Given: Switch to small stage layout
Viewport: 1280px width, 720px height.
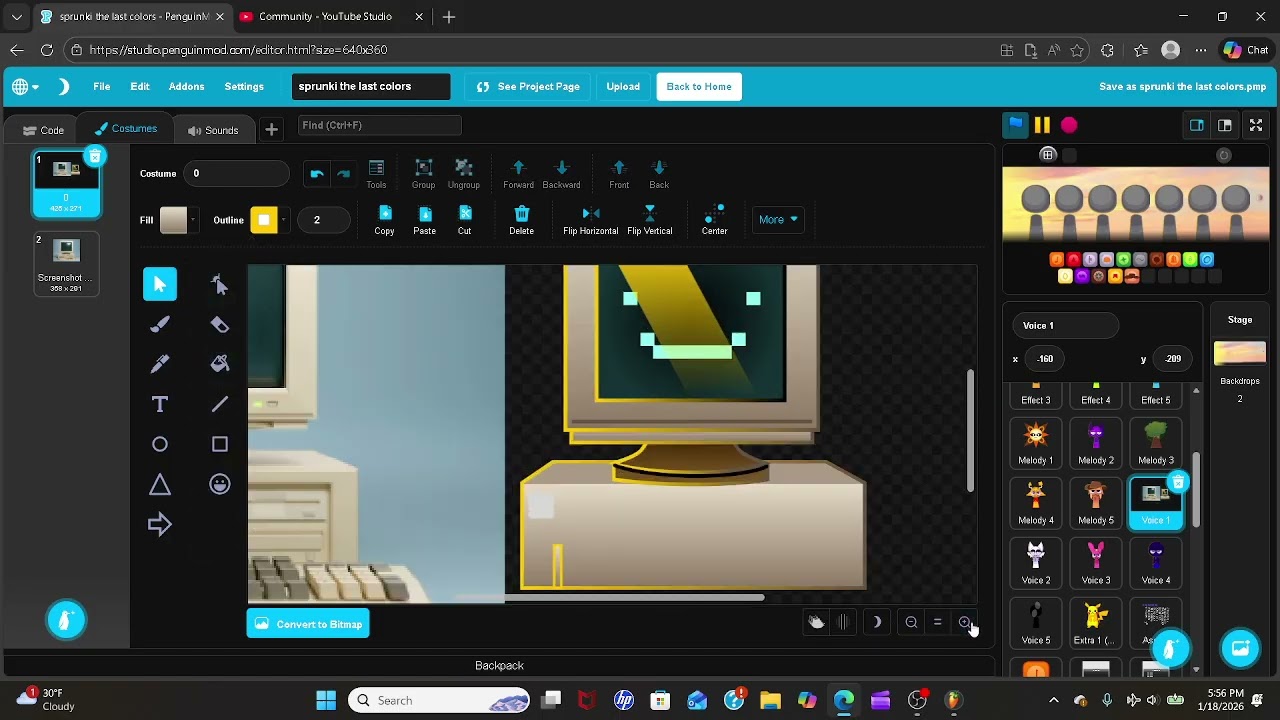Looking at the screenshot, I should coord(1197,125).
